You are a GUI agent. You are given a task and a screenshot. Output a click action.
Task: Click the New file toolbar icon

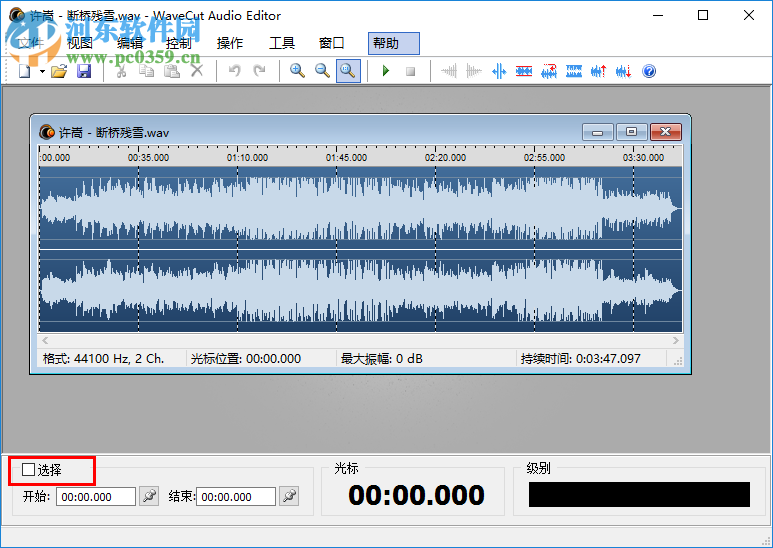click(25, 71)
